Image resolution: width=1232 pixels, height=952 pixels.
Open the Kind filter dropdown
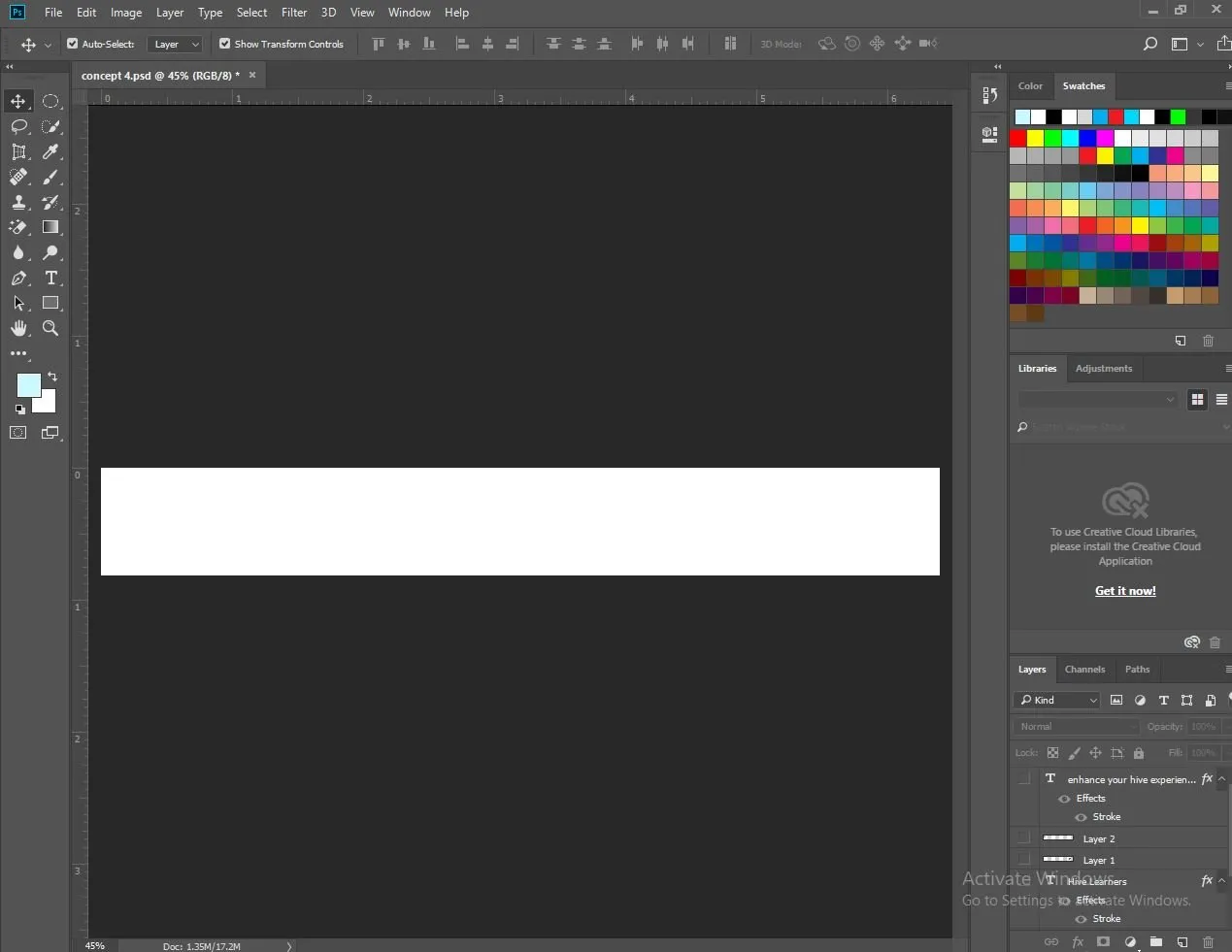(x=1057, y=700)
